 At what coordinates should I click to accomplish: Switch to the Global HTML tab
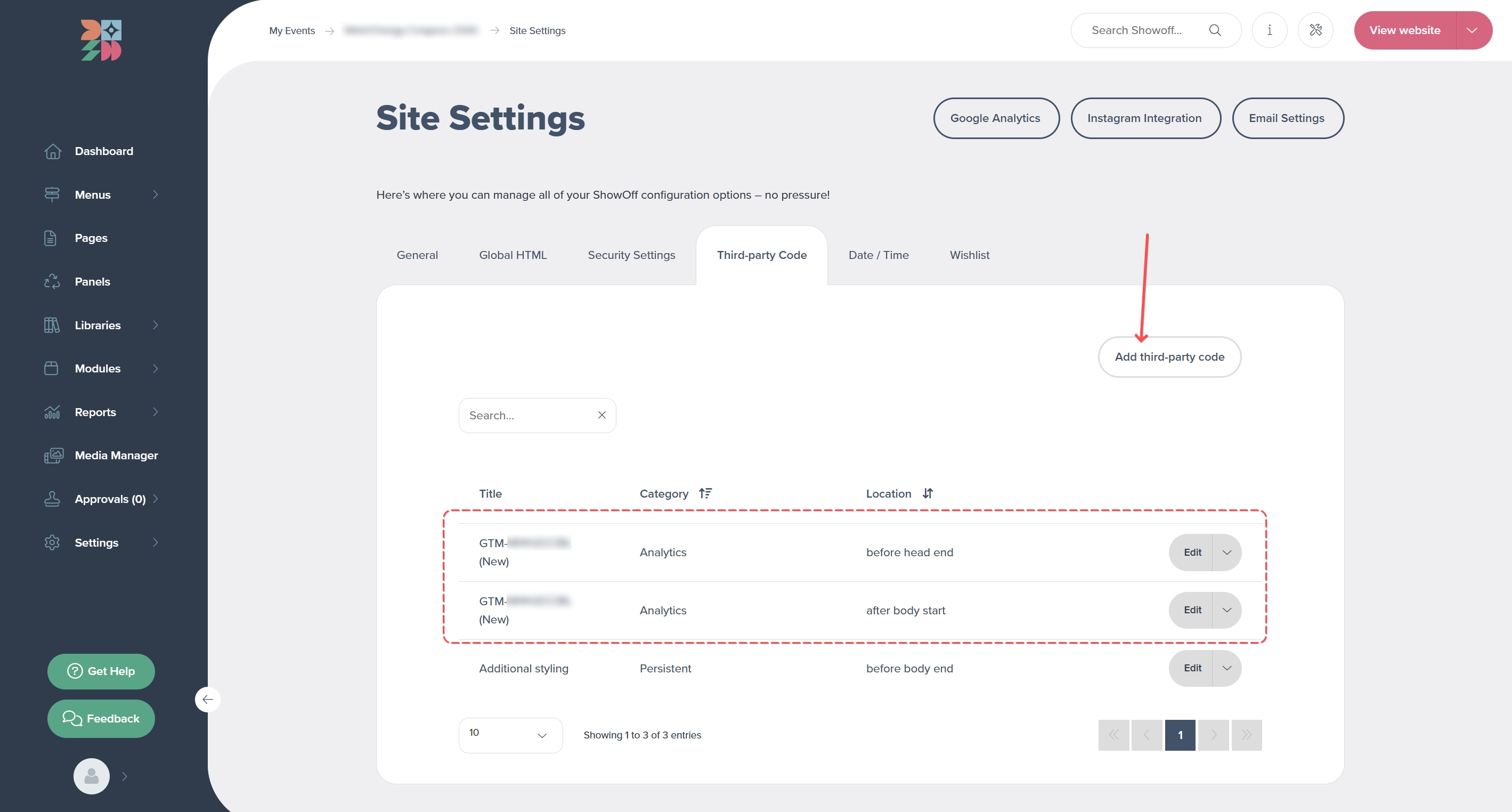tap(513, 255)
